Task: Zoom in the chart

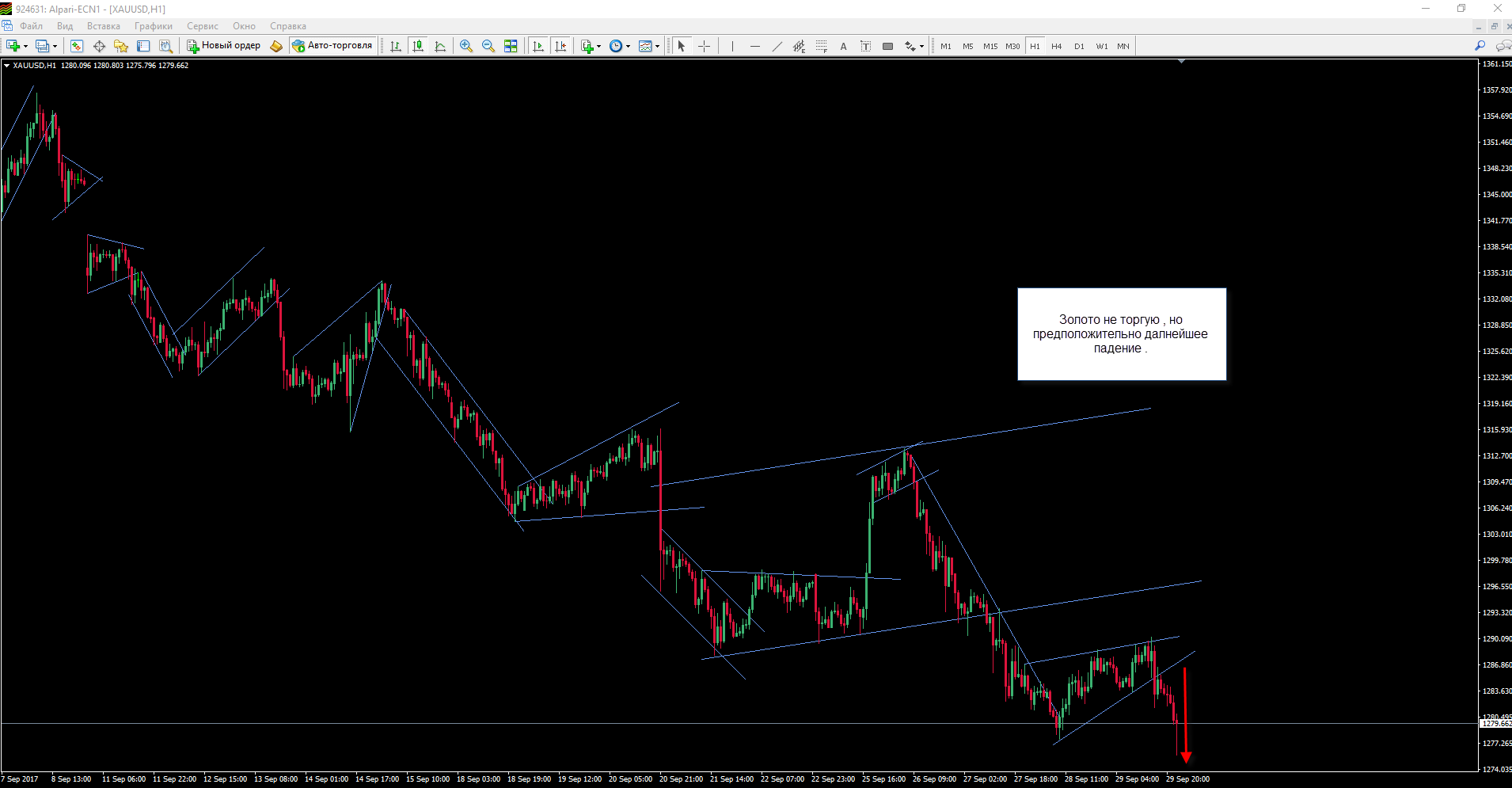Action: 466,46
